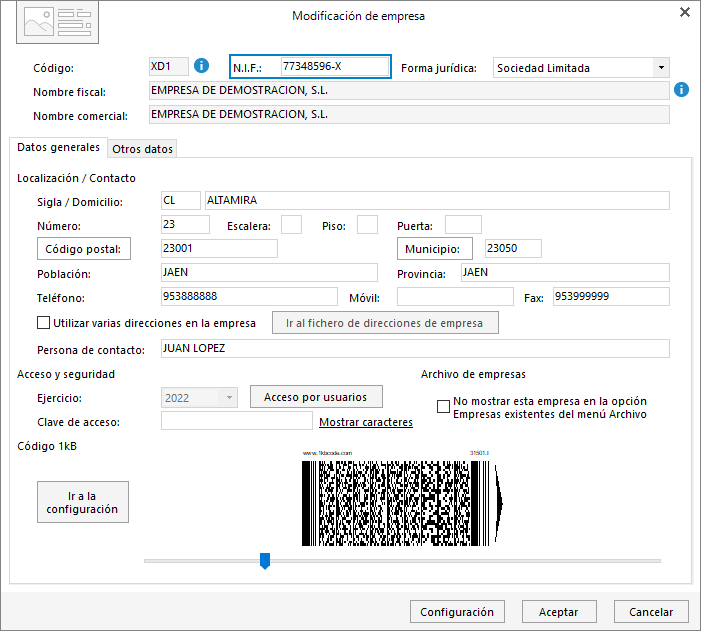Click the info icon next to Código
The image size is (701, 631).
(201, 66)
